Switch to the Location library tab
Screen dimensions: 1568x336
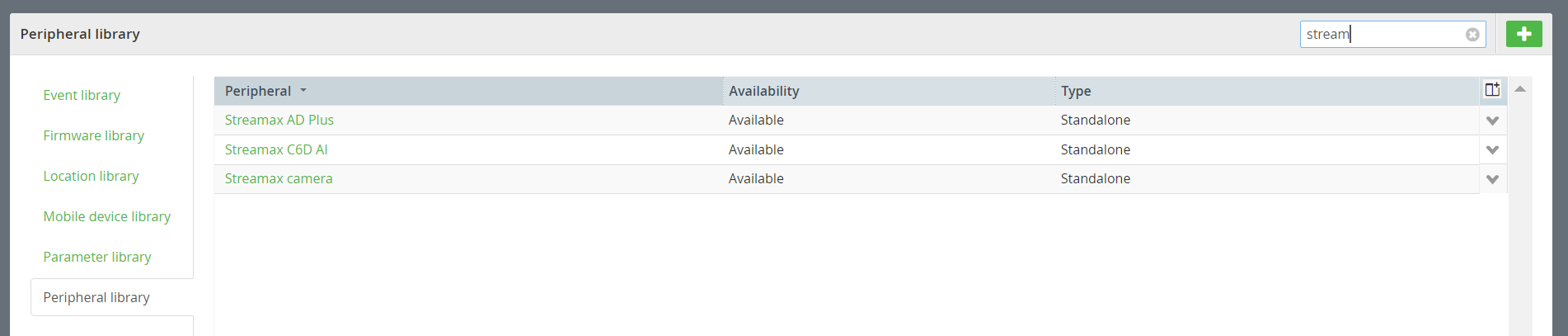[91, 176]
